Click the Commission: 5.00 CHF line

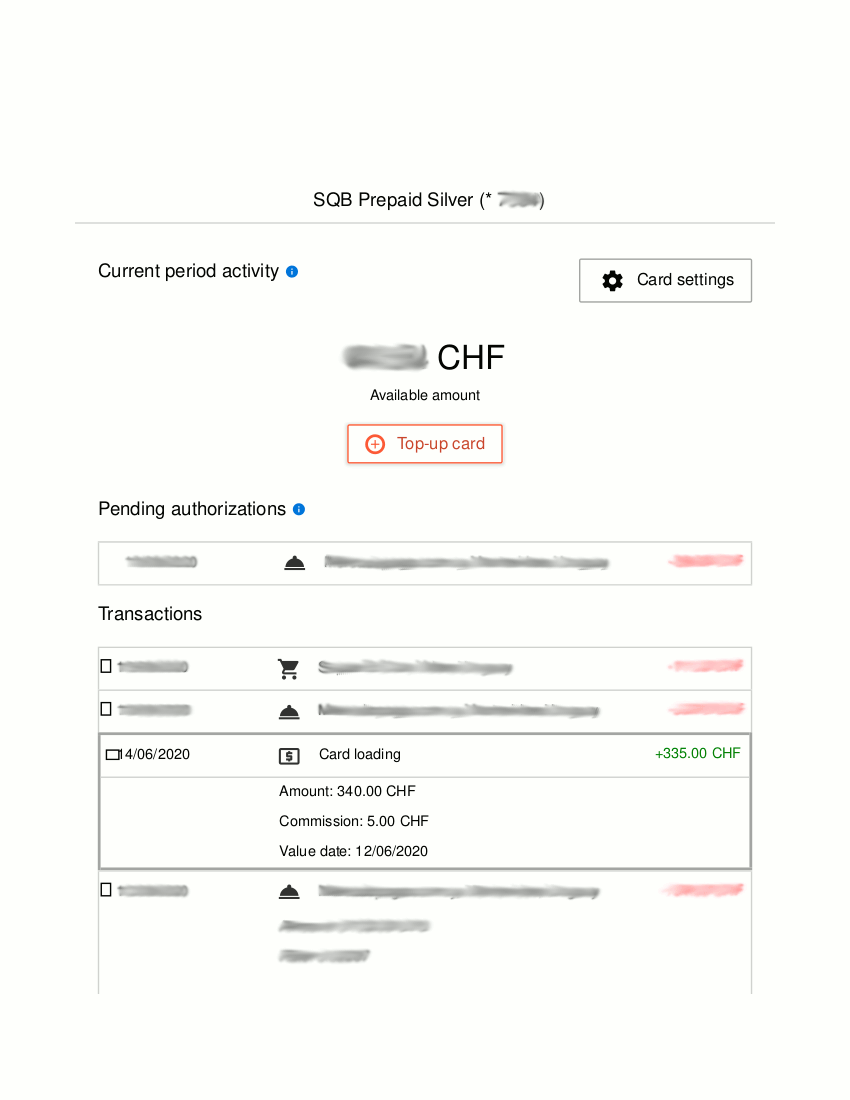tap(353, 821)
